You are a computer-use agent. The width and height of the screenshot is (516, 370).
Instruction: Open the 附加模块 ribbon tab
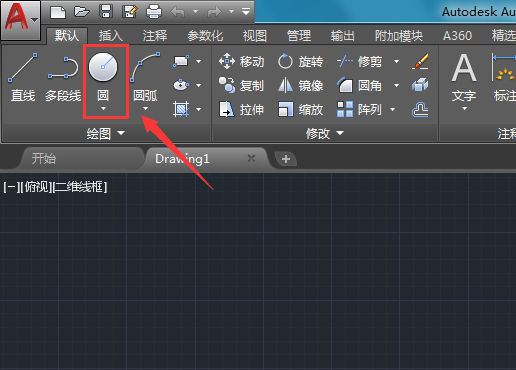coord(399,35)
